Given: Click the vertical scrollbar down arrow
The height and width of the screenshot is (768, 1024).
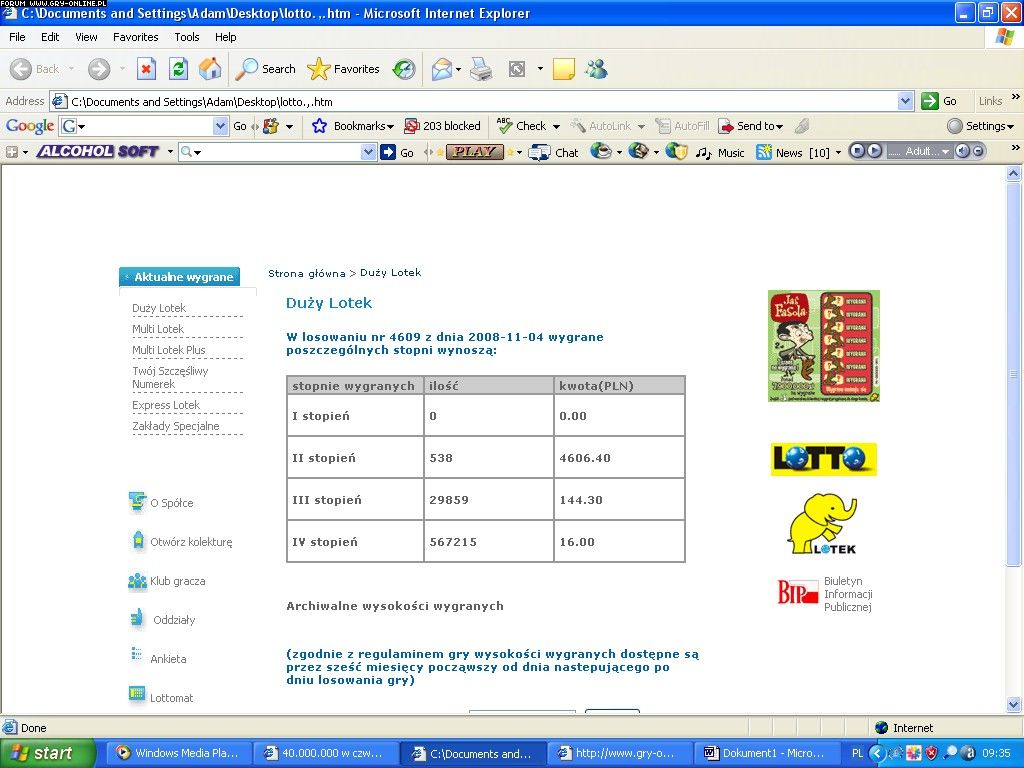Looking at the screenshot, I should pos(1014,705).
